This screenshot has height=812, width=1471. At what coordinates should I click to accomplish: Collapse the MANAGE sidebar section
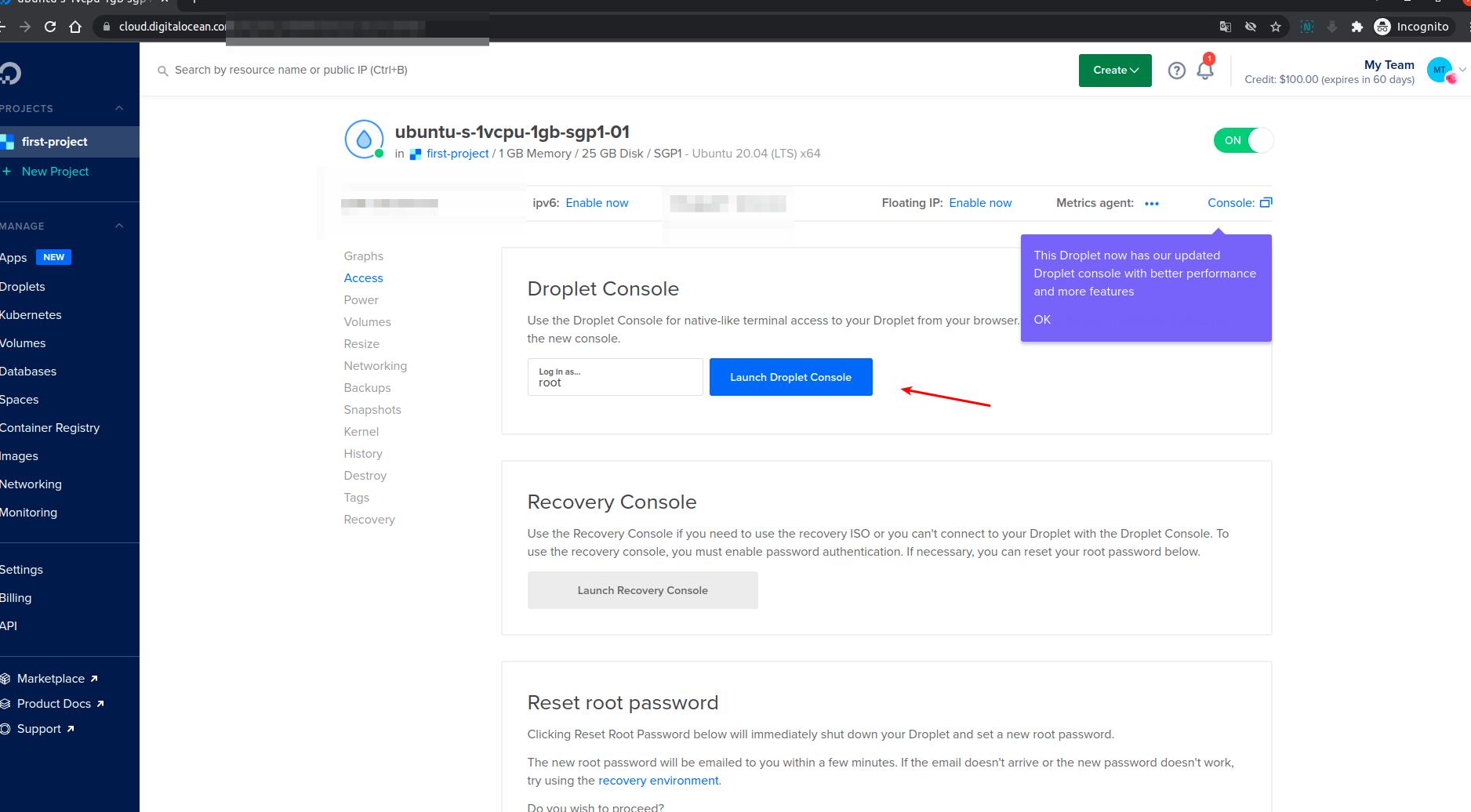pos(119,226)
